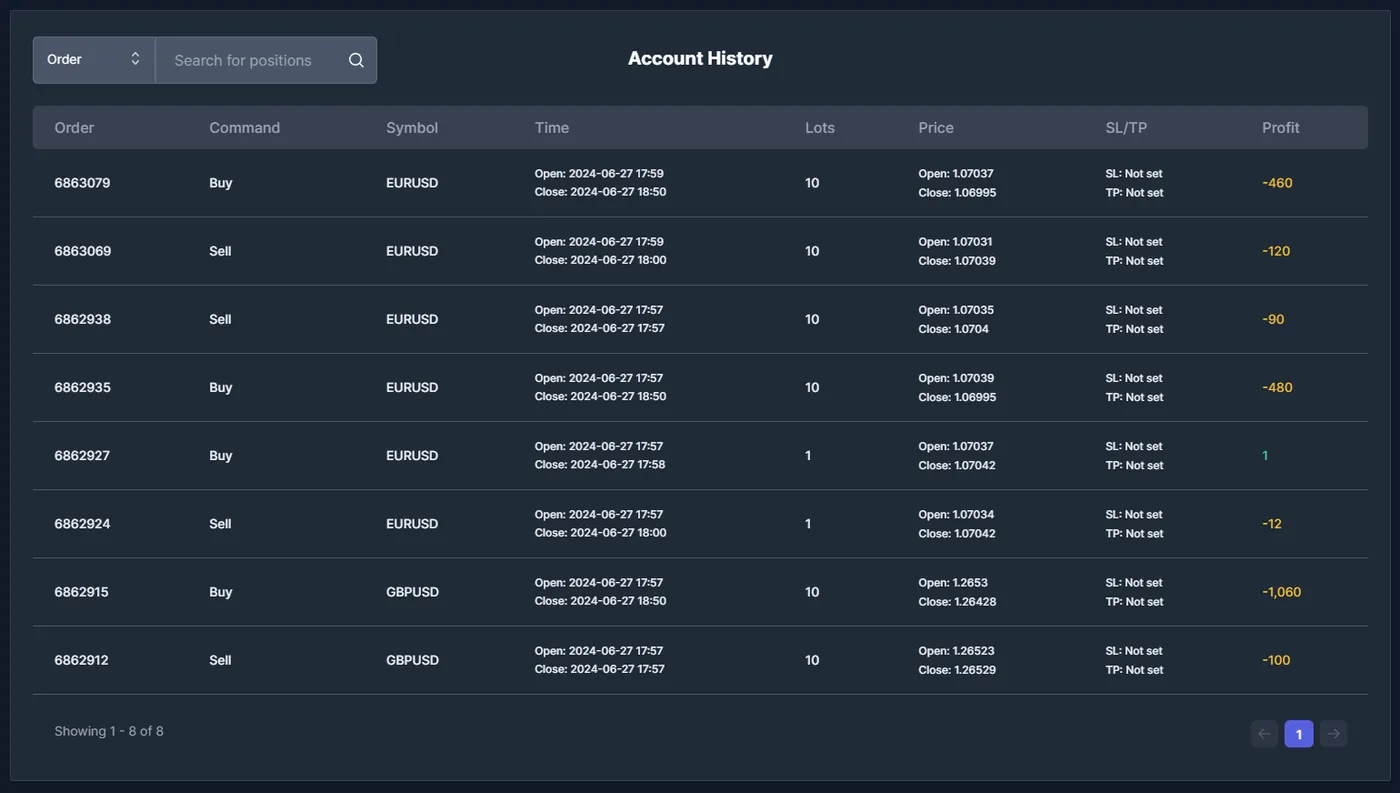Click the Account History title

700,58
